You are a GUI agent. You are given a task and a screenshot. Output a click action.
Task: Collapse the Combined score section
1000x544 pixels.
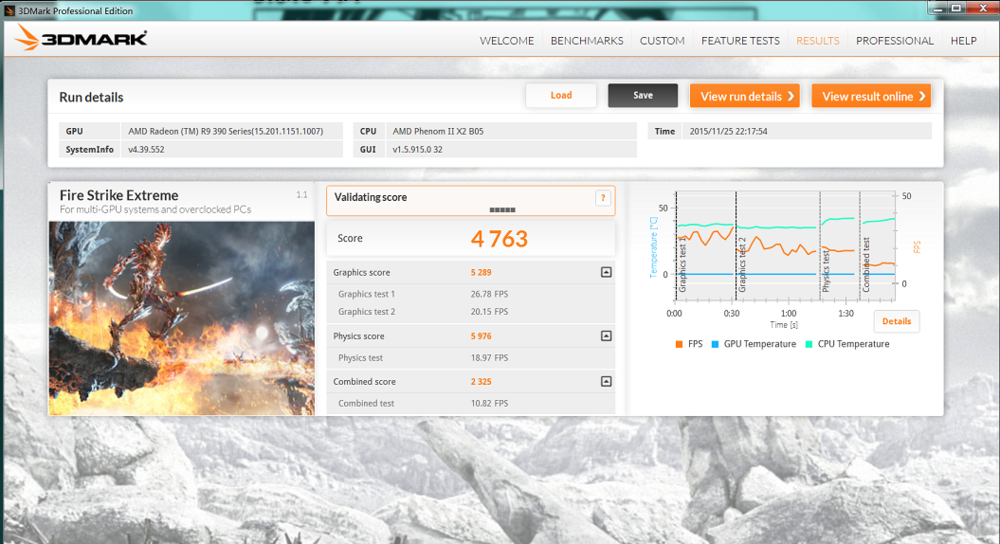(606, 381)
